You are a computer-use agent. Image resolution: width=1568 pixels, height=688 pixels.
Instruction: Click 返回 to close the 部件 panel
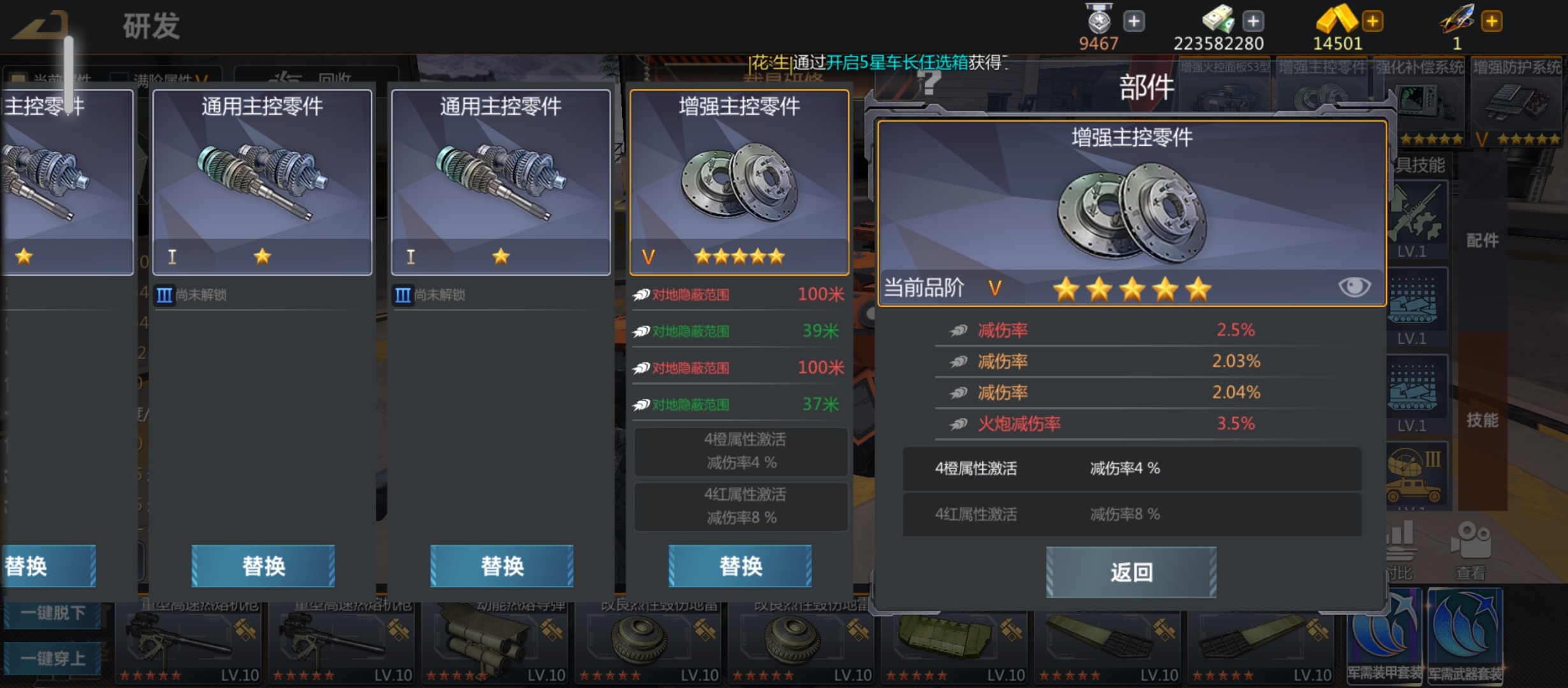point(1131,572)
